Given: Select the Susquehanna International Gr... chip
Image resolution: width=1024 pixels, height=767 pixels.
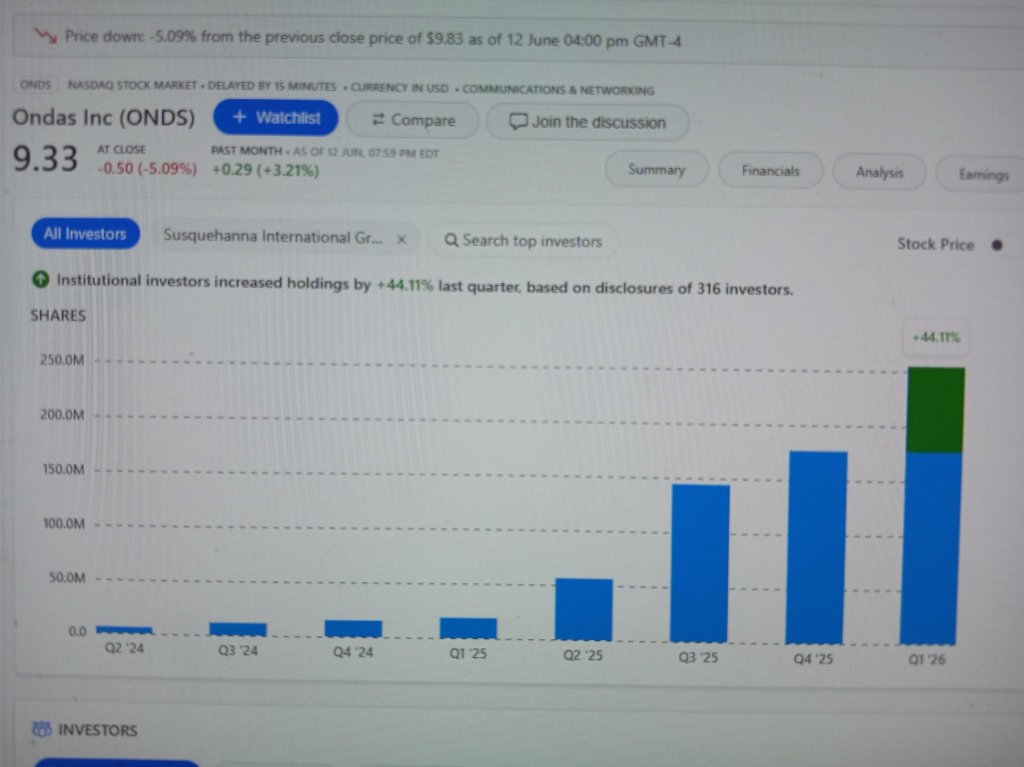Looking at the screenshot, I should click(x=273, y=237).
